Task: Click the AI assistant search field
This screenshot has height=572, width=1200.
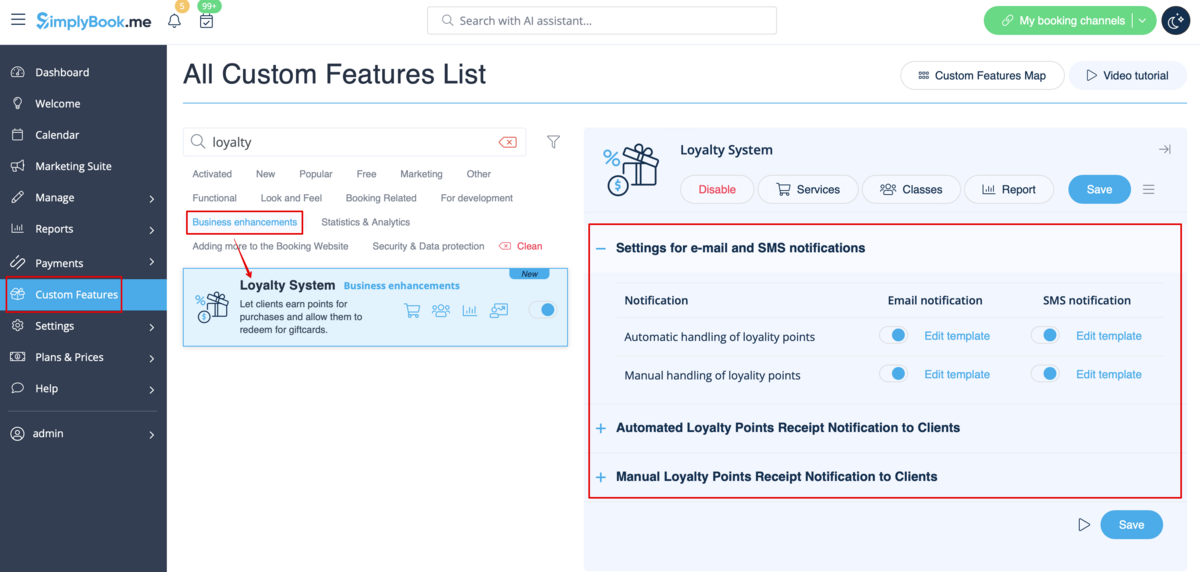Action: pos(602,20)
